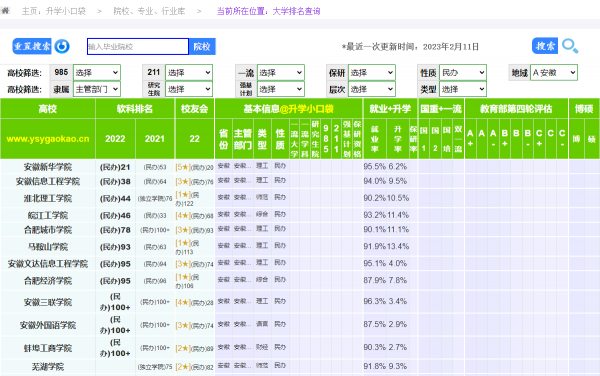This screenshot has height=376, width=600.
Task: Select 安徽新华学院 row name
Action: [48, 167]
